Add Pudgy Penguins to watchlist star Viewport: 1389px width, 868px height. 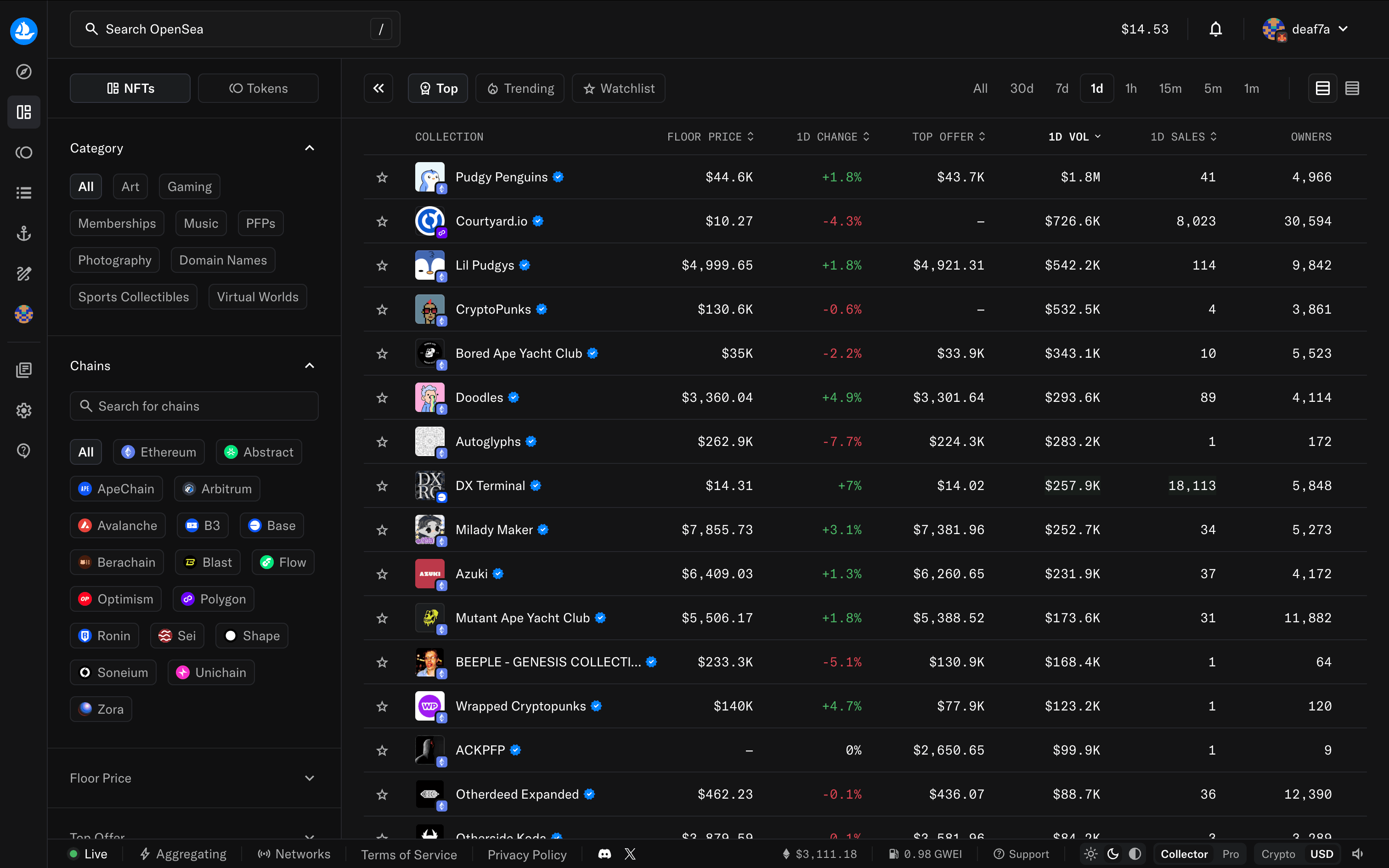pyautogui.click(x=382, y=177)
